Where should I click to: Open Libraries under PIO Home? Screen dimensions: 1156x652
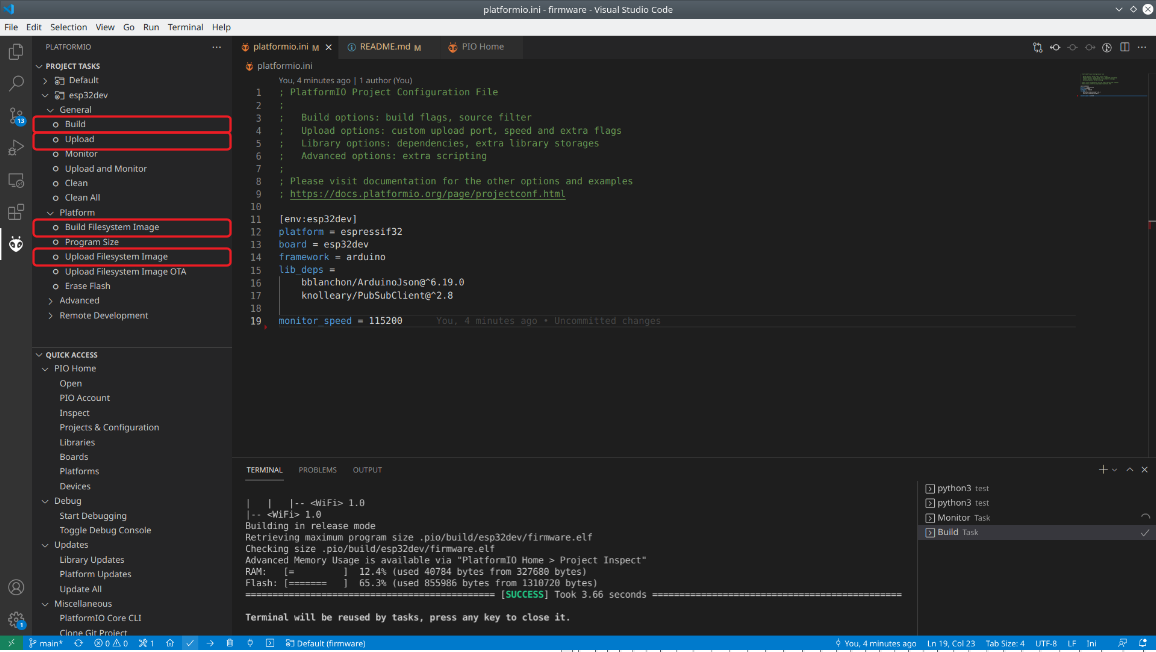[77, 443]
